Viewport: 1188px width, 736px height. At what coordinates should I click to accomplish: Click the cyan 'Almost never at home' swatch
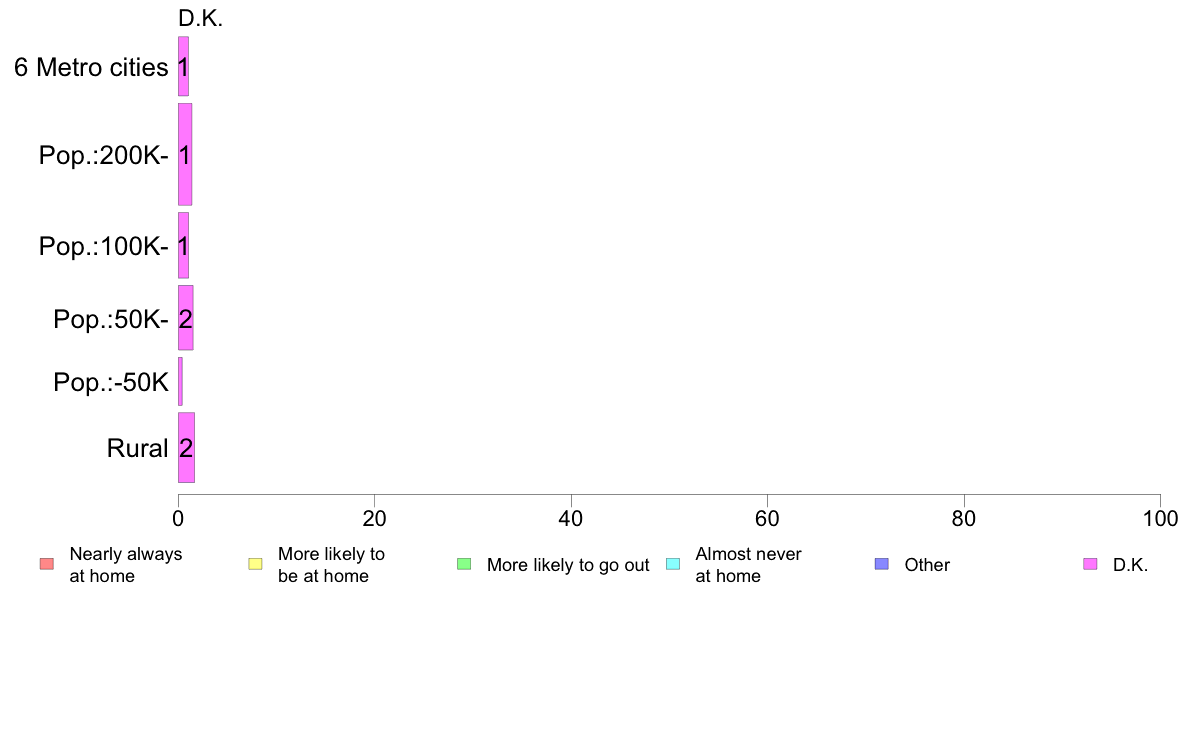[673, 564]
